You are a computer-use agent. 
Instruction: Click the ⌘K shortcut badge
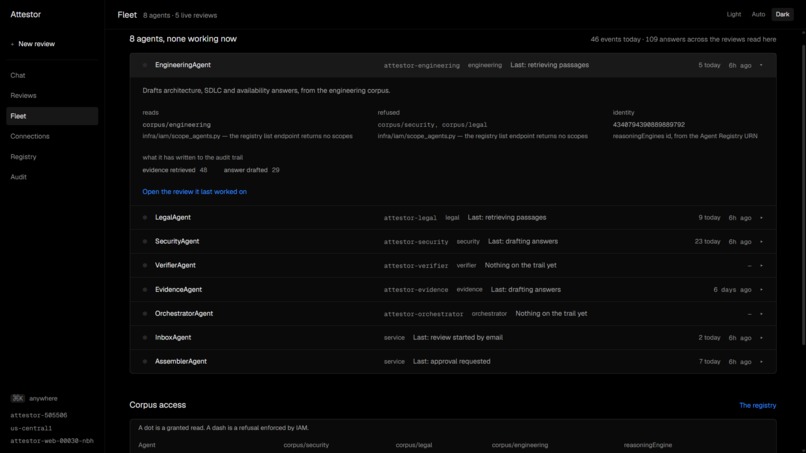17,398
